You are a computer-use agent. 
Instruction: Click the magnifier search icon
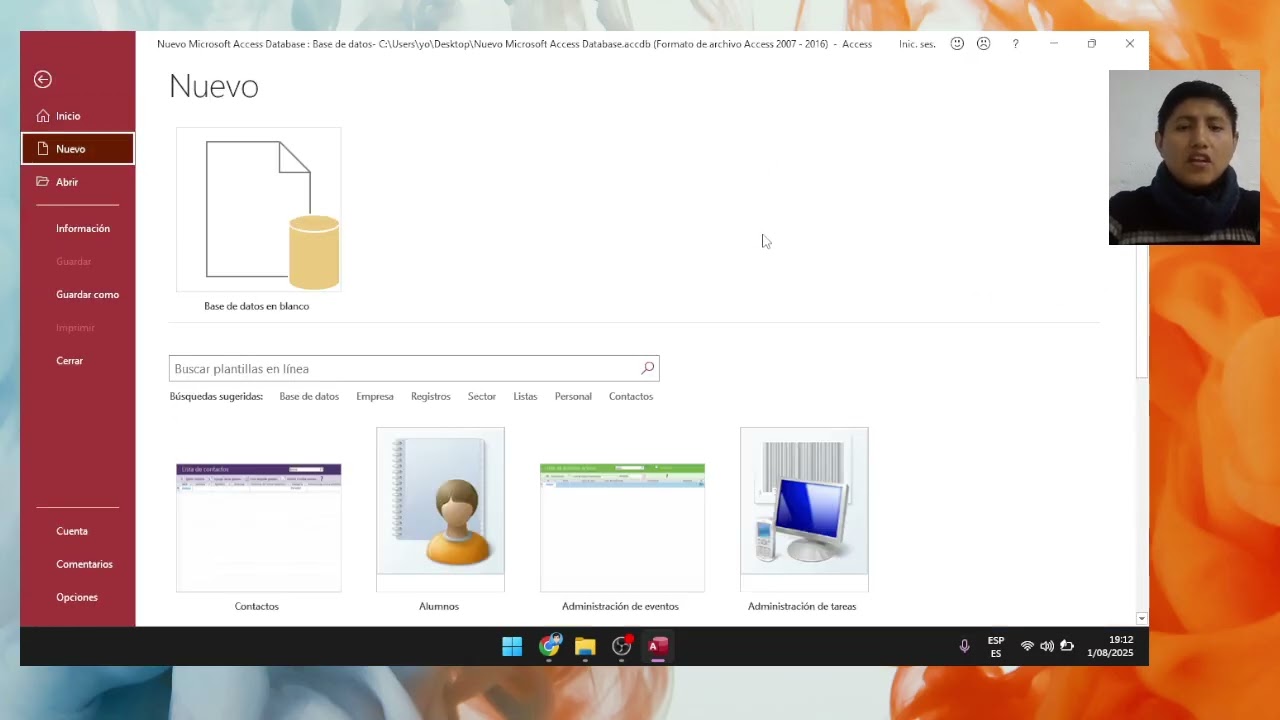(x=648, y=368)
